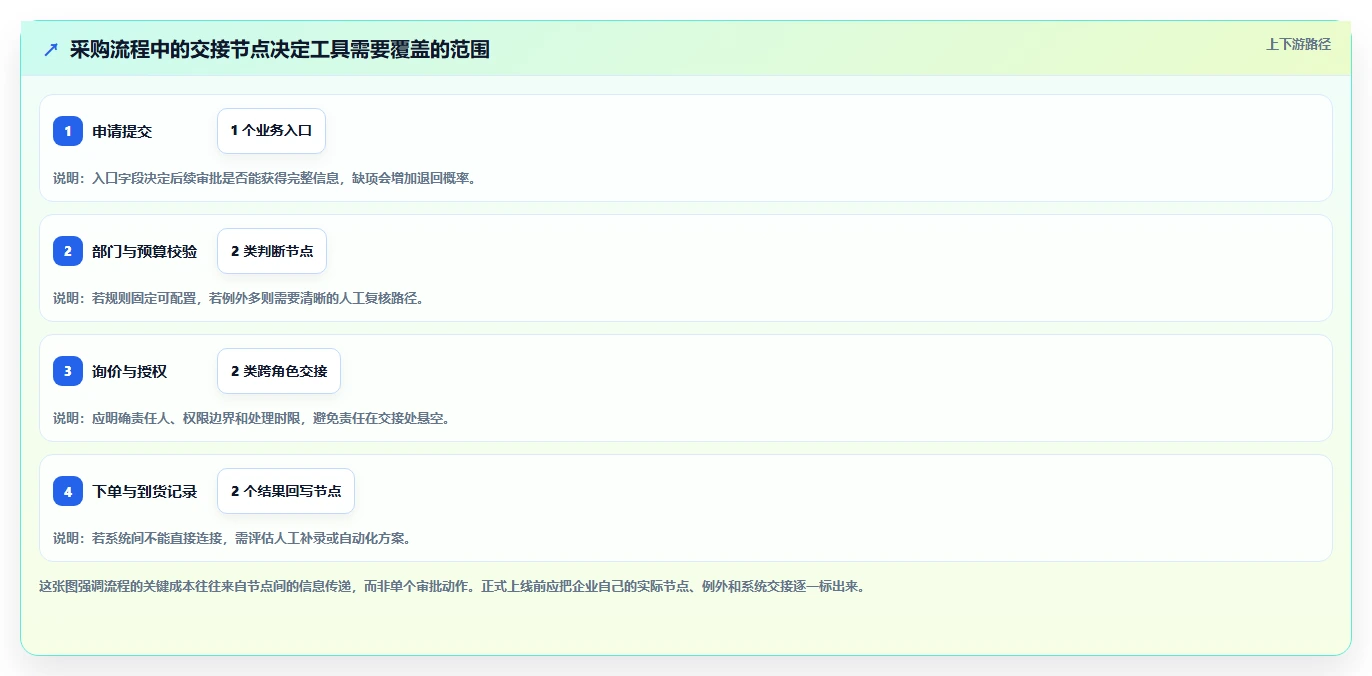The image size is (1372, 676).
Task: Click the '2 个结果回写节点' pill
Action: 286,491
